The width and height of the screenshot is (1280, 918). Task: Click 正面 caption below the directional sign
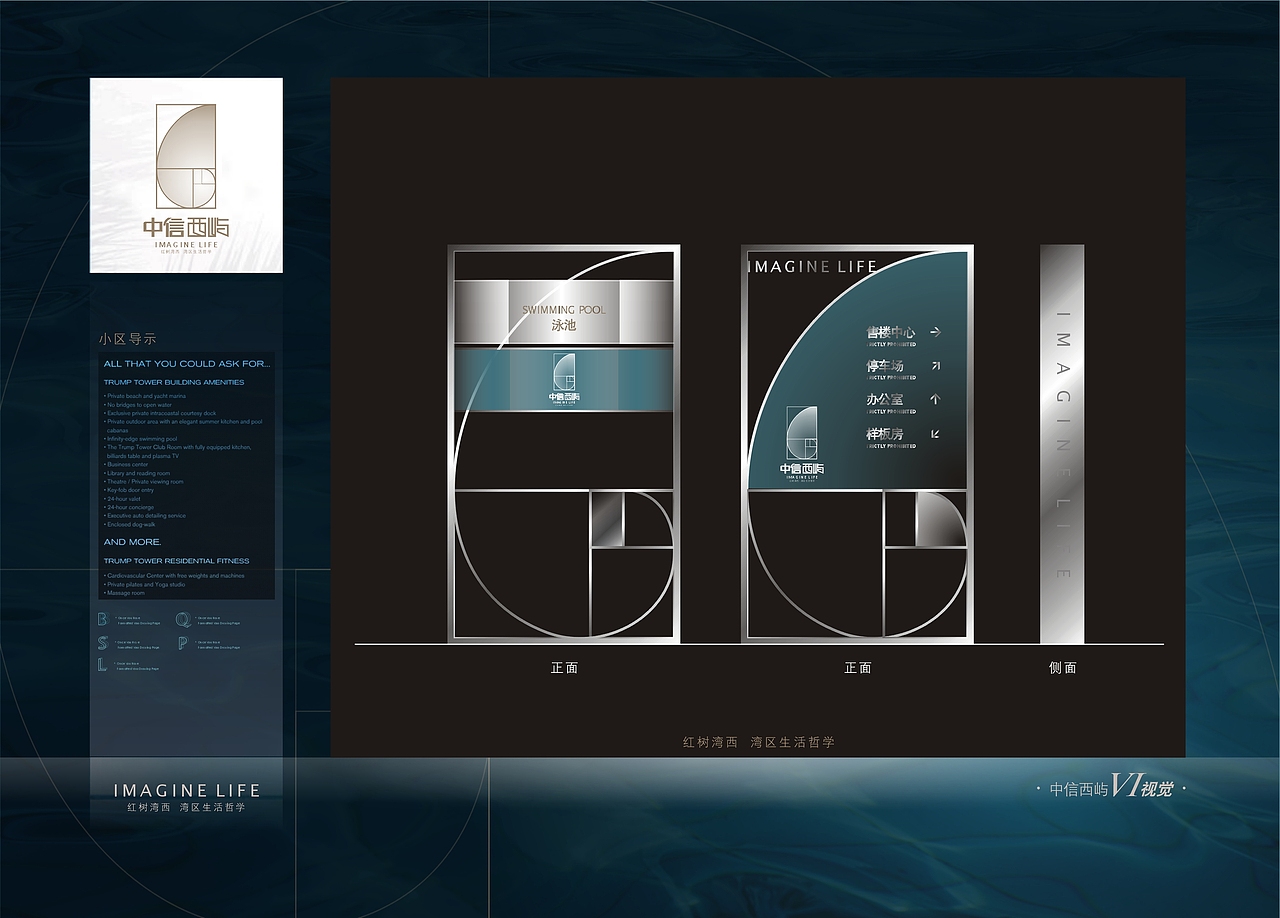tap(858, 668)
